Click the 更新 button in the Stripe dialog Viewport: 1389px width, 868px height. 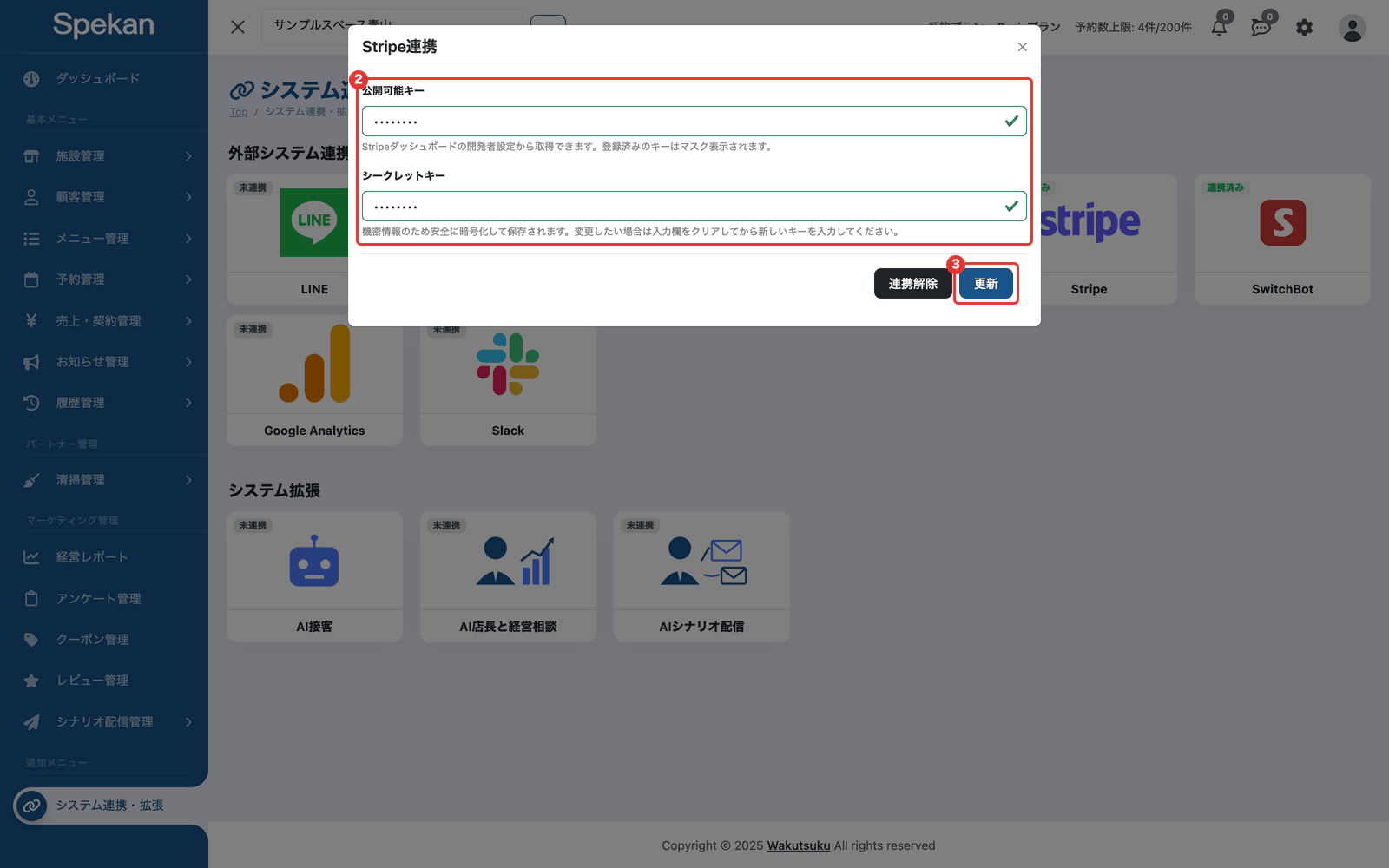[986, 284]
